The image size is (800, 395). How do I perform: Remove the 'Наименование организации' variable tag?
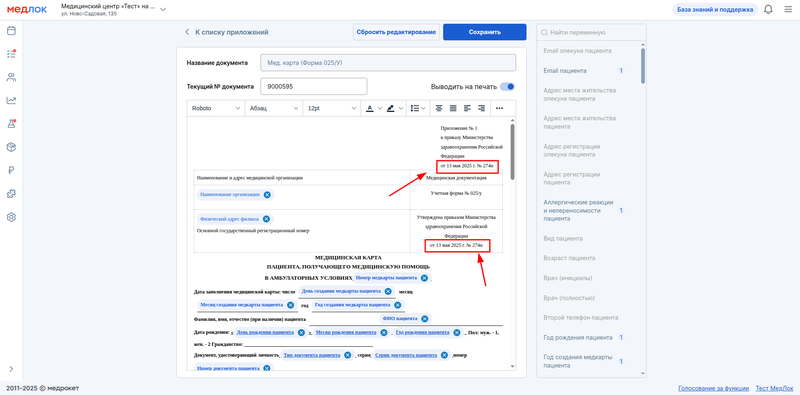click(267, 194)
